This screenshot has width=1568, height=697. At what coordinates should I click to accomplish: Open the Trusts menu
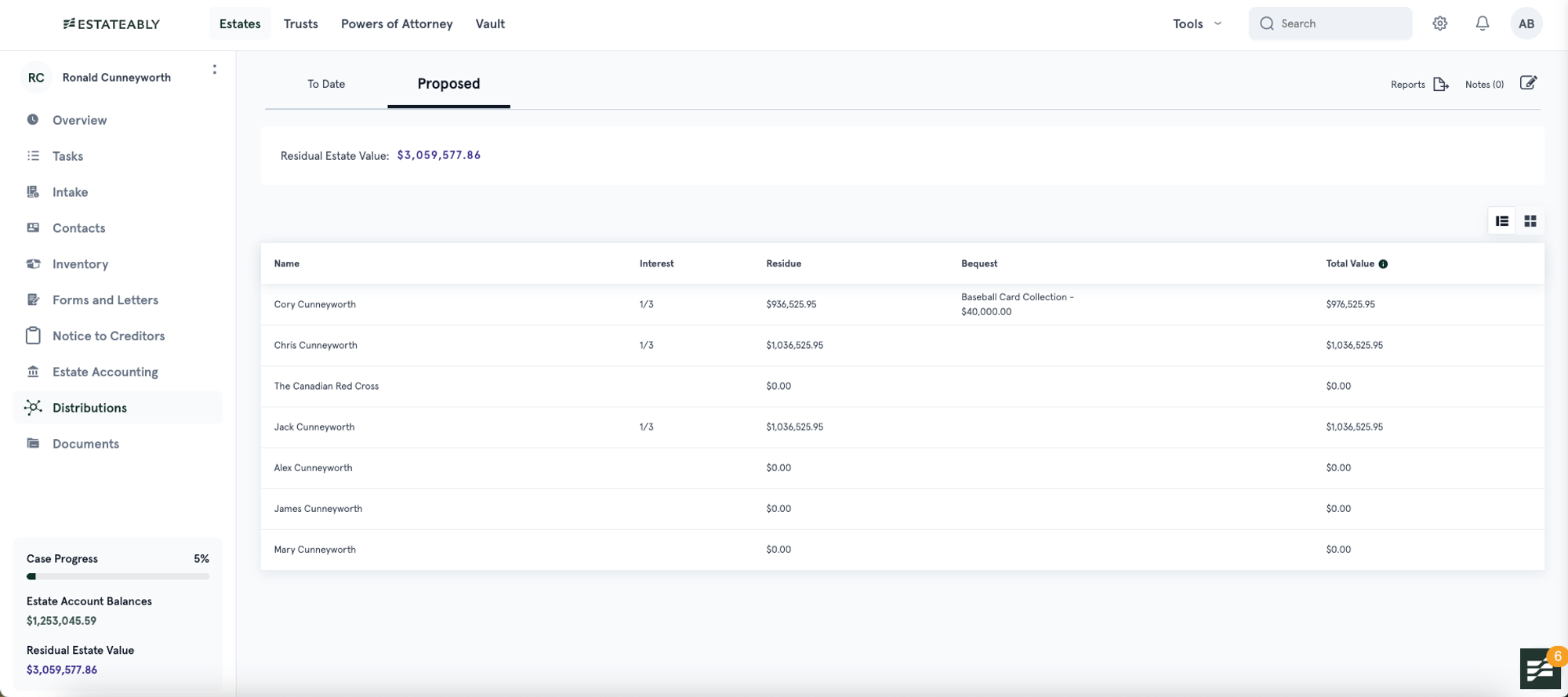tap(300, 24)
